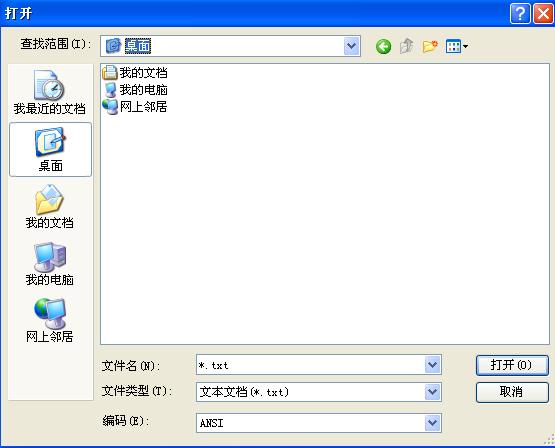Expand the 查找范围 location dropdown

[351, 46]
